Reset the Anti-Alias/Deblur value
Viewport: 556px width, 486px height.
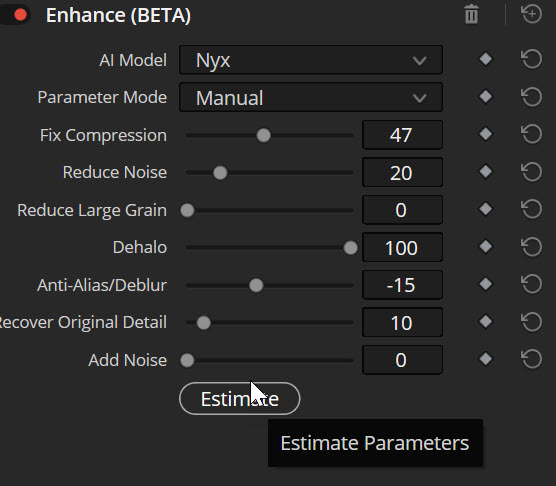(532, 284)
